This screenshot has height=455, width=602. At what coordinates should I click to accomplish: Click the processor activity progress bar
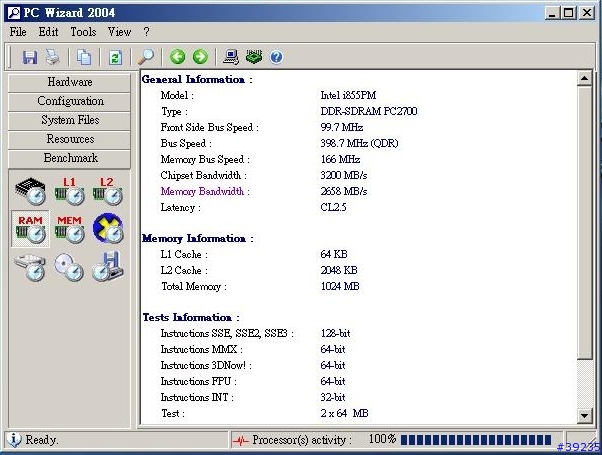476,440
